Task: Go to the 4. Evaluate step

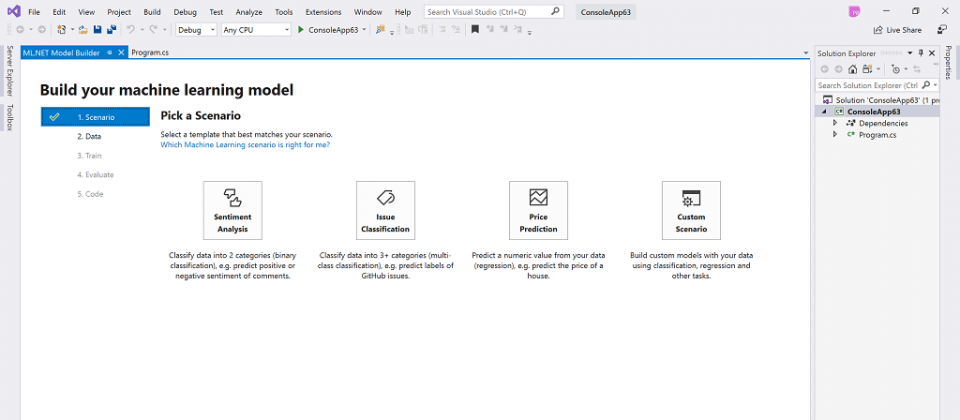Action: pos(96,174)
